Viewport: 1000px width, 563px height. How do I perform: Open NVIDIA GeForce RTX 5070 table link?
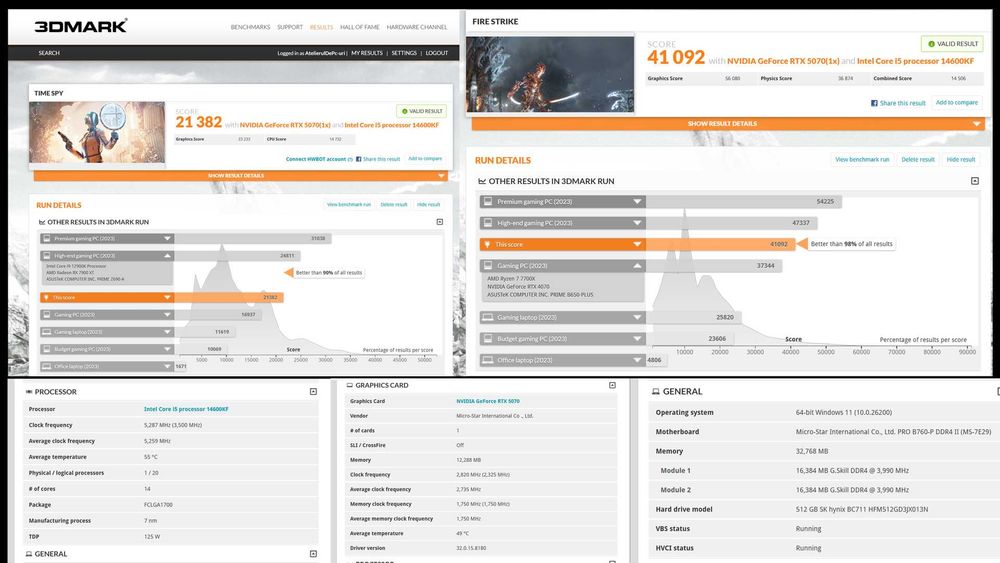point(488,401)
